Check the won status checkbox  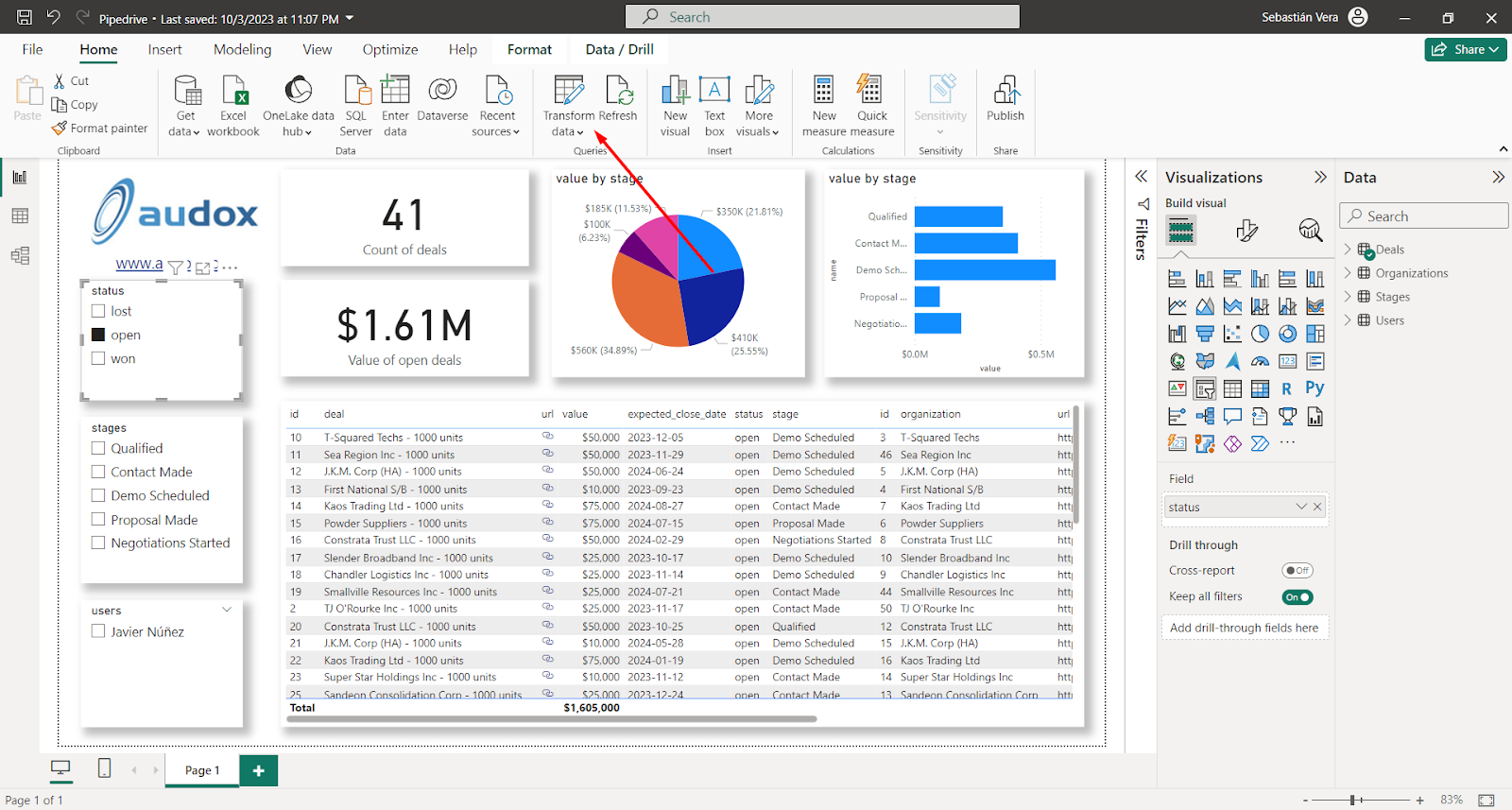98,358
